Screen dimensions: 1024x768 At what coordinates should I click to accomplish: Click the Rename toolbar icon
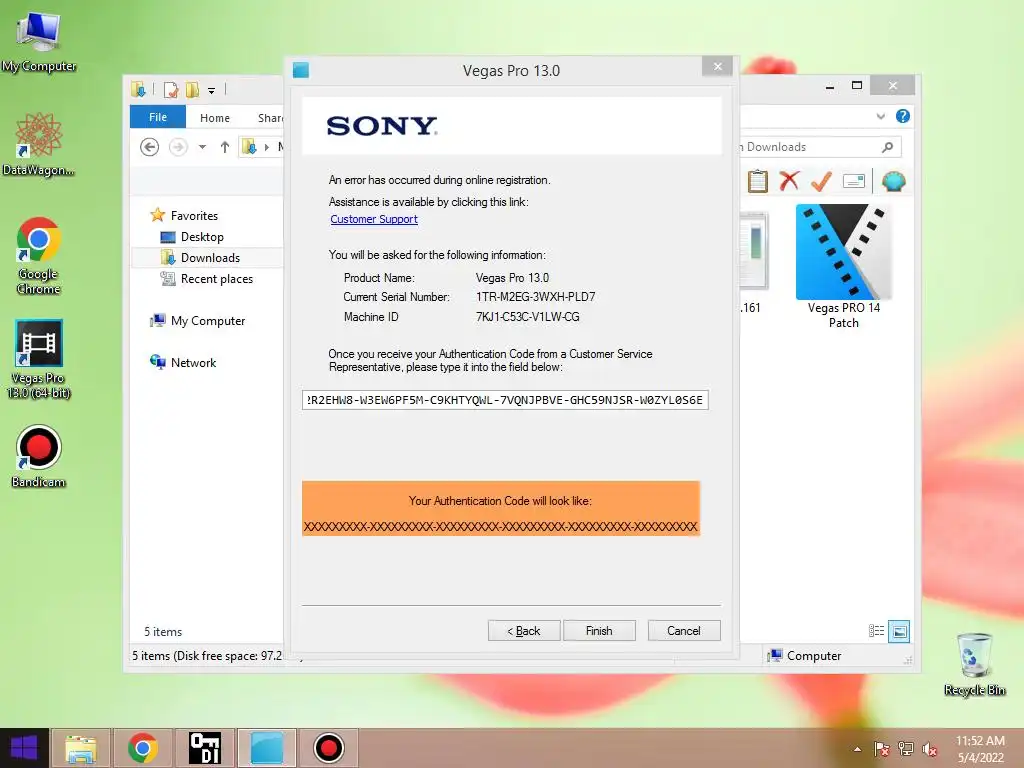click(854, 181)
